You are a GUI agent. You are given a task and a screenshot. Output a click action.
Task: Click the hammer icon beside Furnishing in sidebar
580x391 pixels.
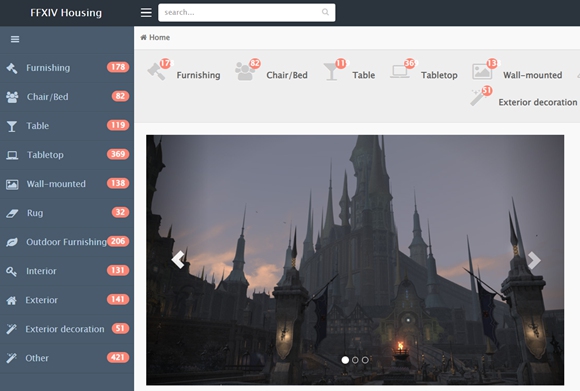[12, 68]
